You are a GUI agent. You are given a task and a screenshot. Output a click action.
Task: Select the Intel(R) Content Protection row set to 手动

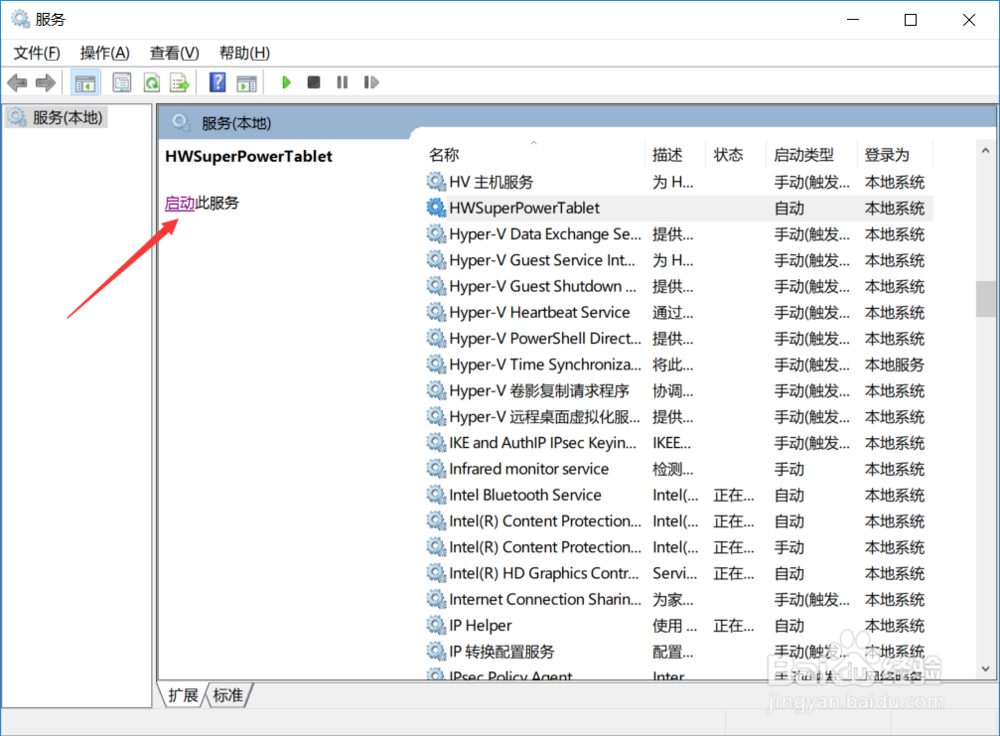(x=679, y=547)
